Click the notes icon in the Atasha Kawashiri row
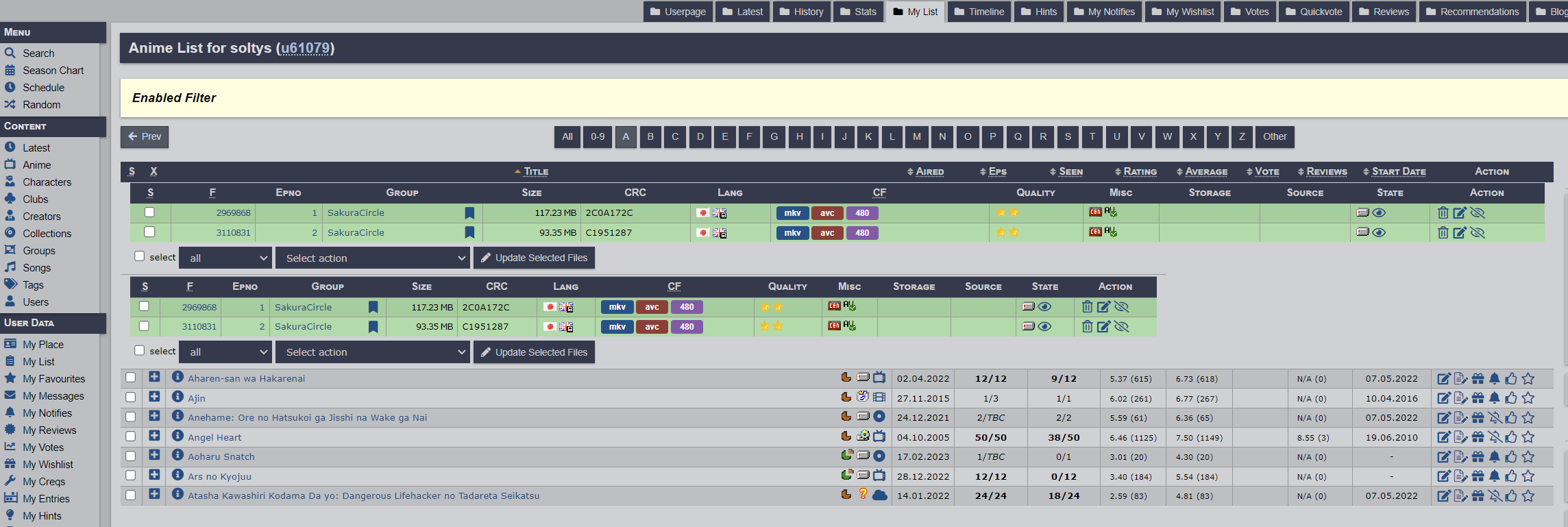Viewport: 1568px width, 527px height. (1460, 496)
